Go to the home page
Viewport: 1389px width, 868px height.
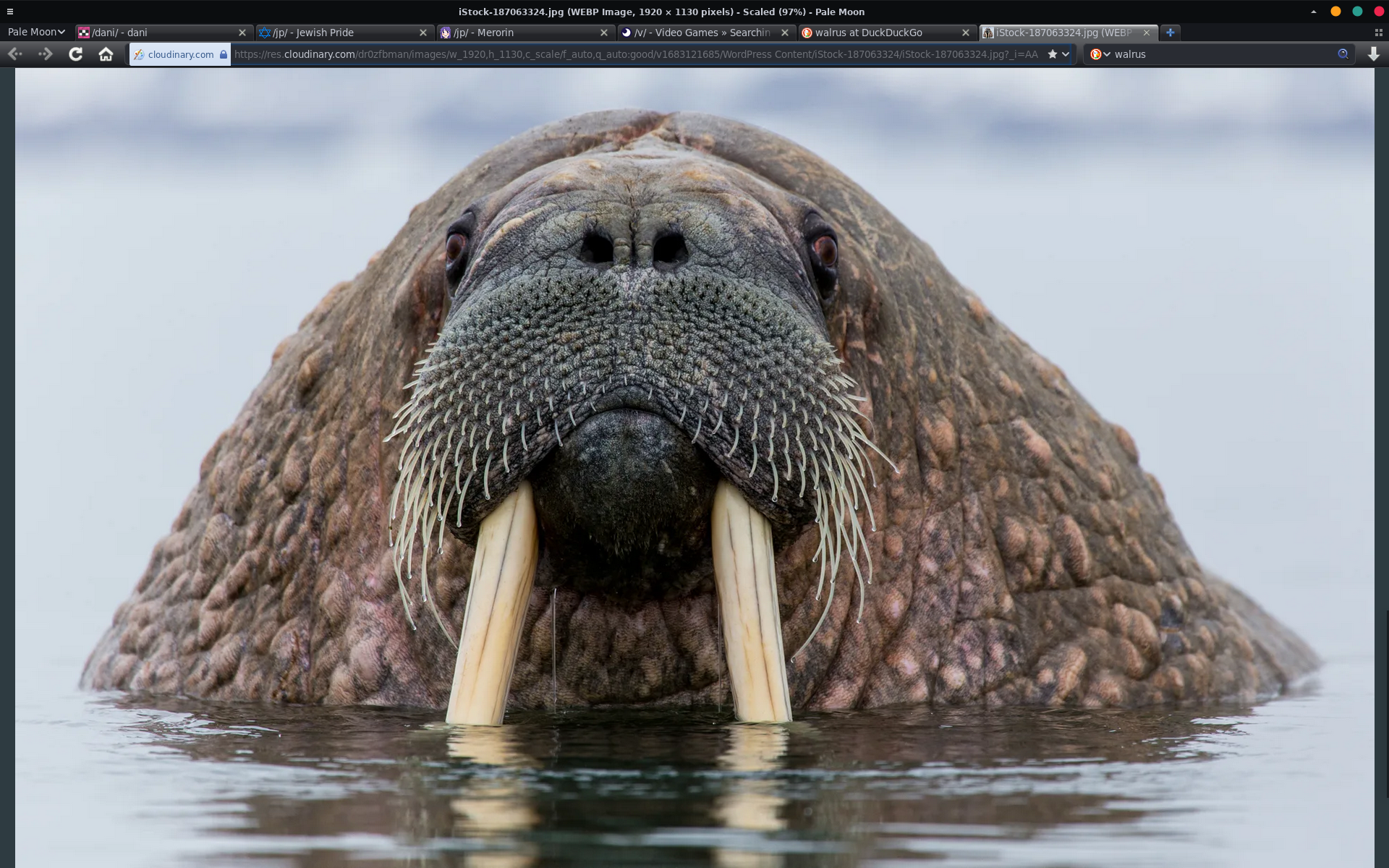[x=106, y=54]
